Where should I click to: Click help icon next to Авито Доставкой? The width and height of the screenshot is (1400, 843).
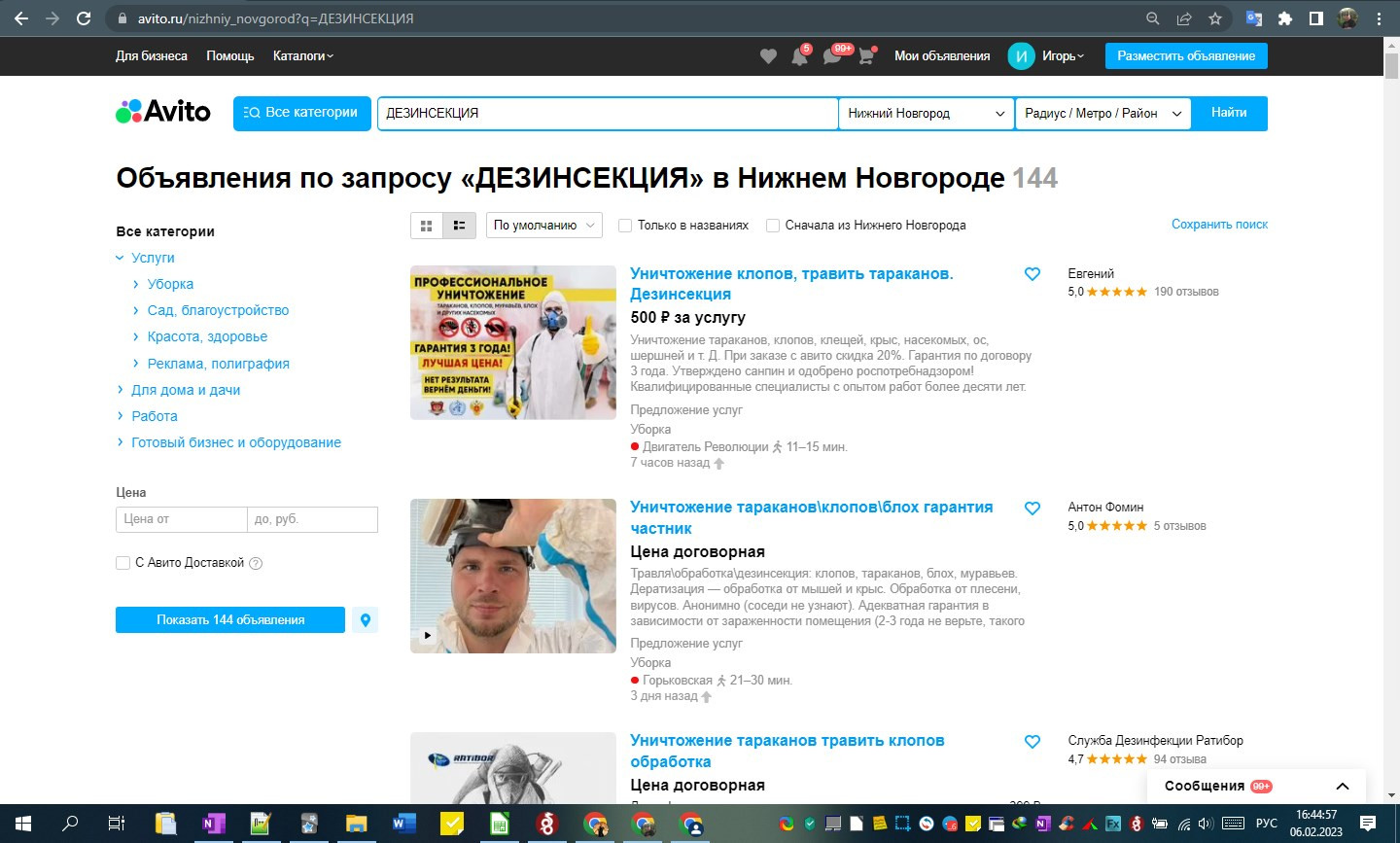[x=256, y=563]
